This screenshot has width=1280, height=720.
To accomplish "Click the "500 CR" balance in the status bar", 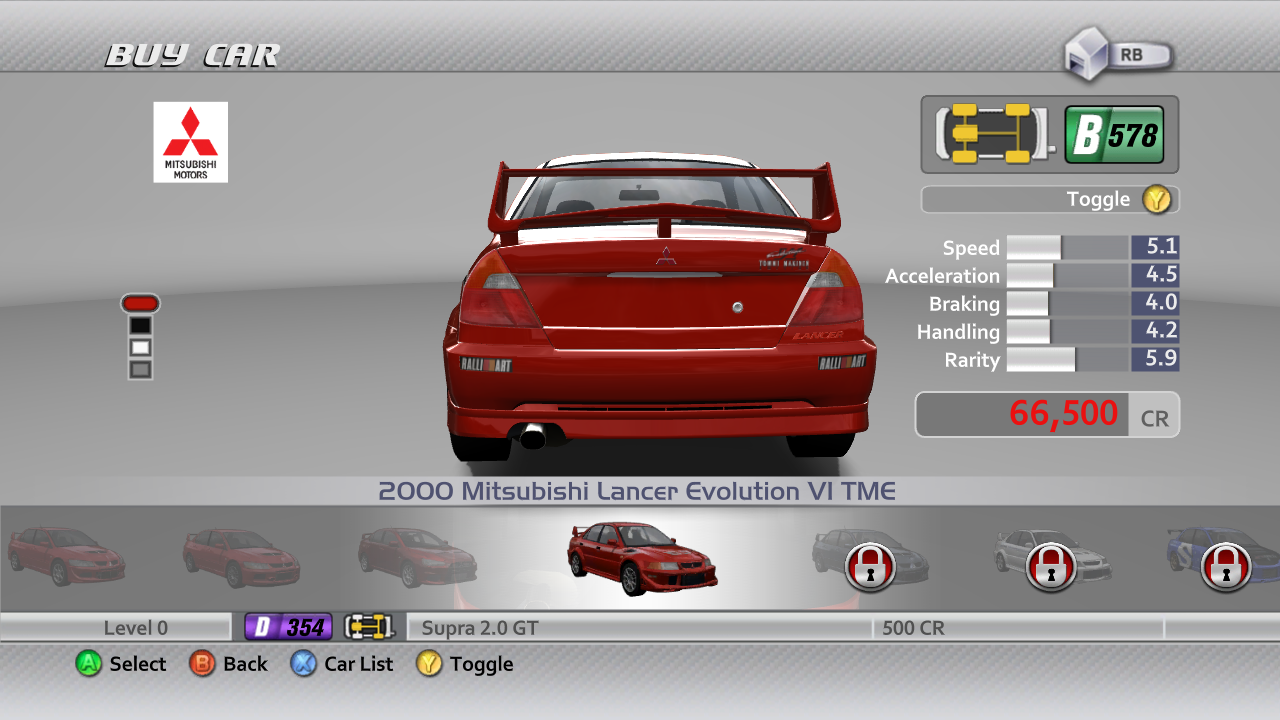I will coord(913,628).
